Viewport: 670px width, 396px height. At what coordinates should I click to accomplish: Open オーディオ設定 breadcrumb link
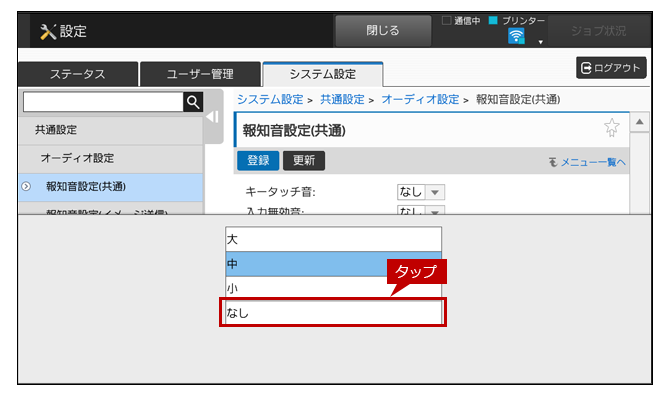(x=420, y=100)
